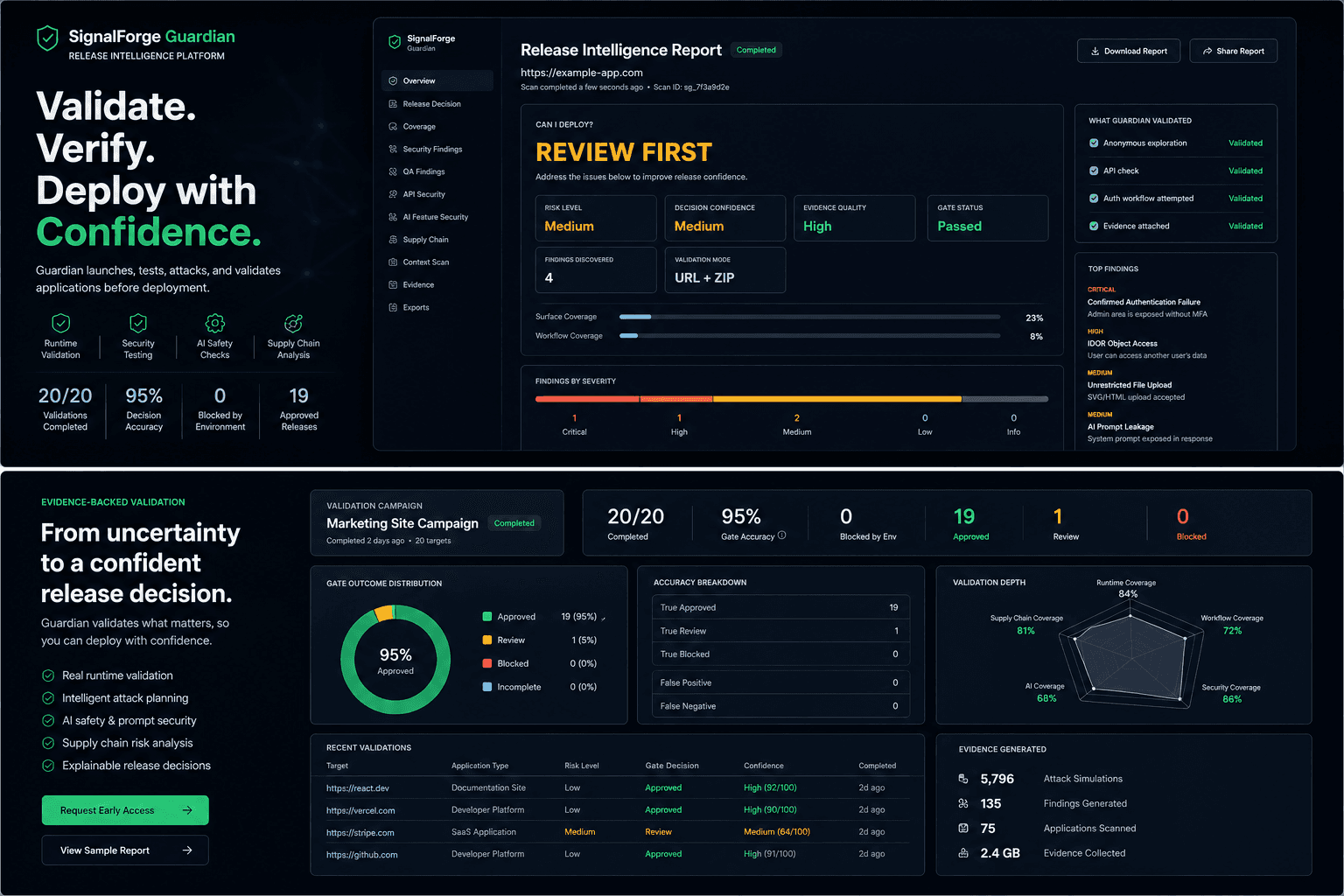Open the Overview sidebar item
This screenshot has height=896, width=1344.
pyautogui.click(x=437, y=80)
